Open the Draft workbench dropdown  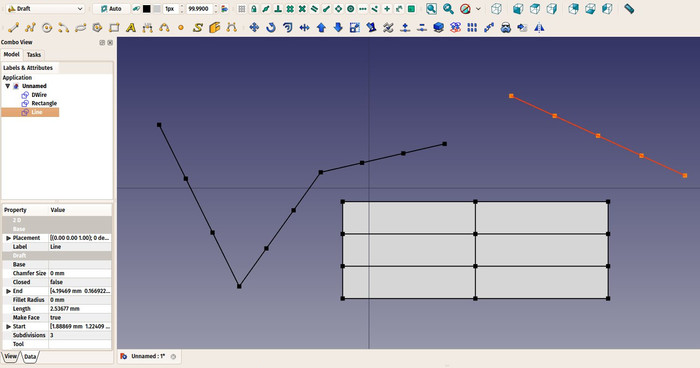[45, 8]
